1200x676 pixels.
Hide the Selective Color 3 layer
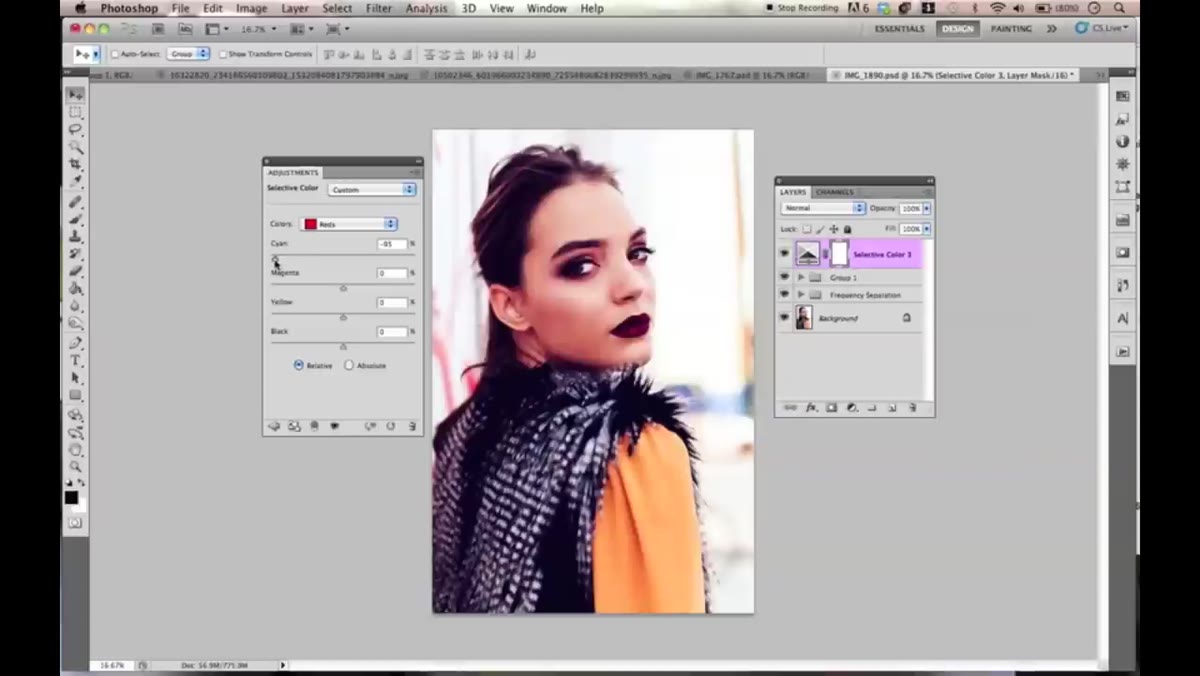(x=784, y=254)
